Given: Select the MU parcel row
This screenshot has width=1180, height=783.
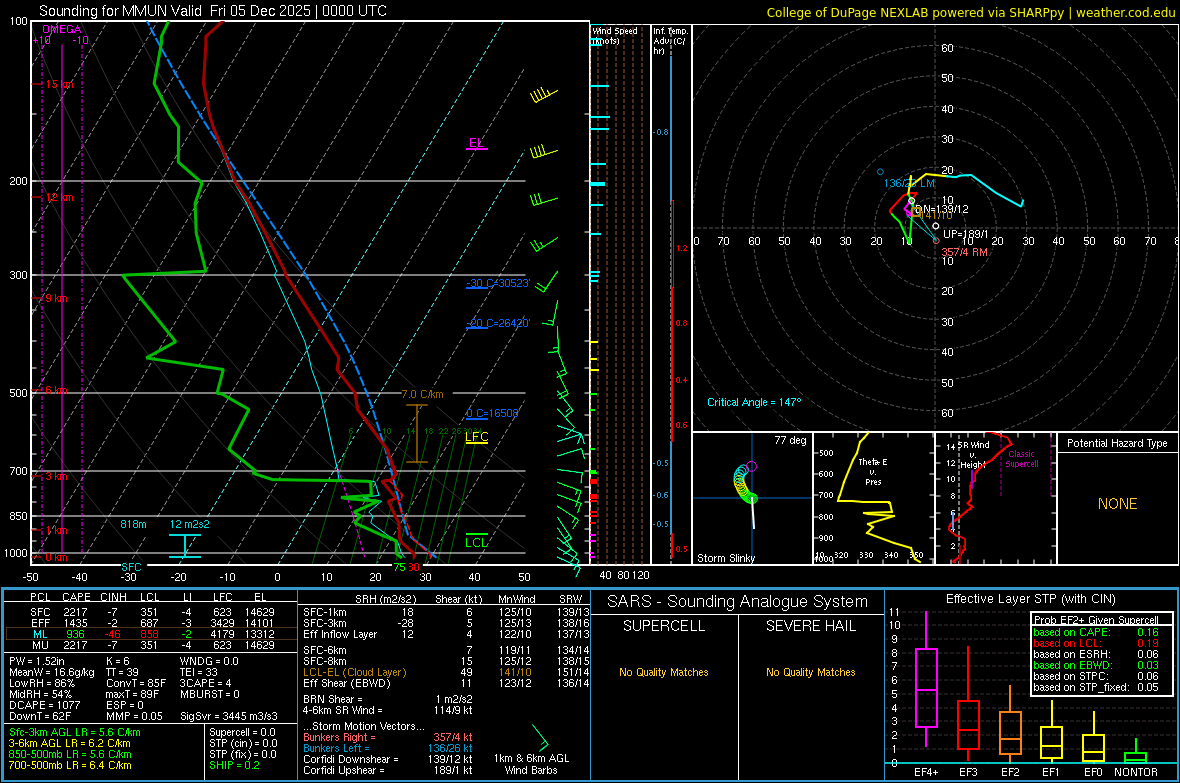Looking at the screenshot, I should pos(151,644).
